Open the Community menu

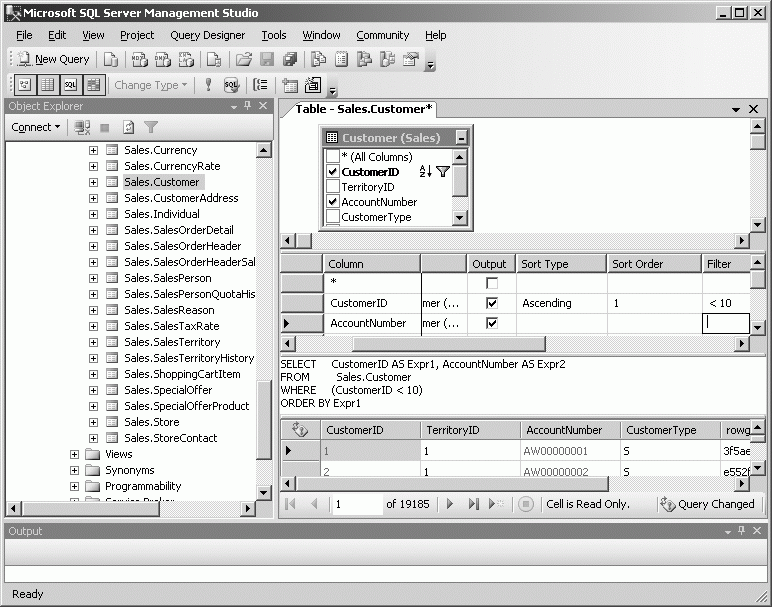(383, 35)
